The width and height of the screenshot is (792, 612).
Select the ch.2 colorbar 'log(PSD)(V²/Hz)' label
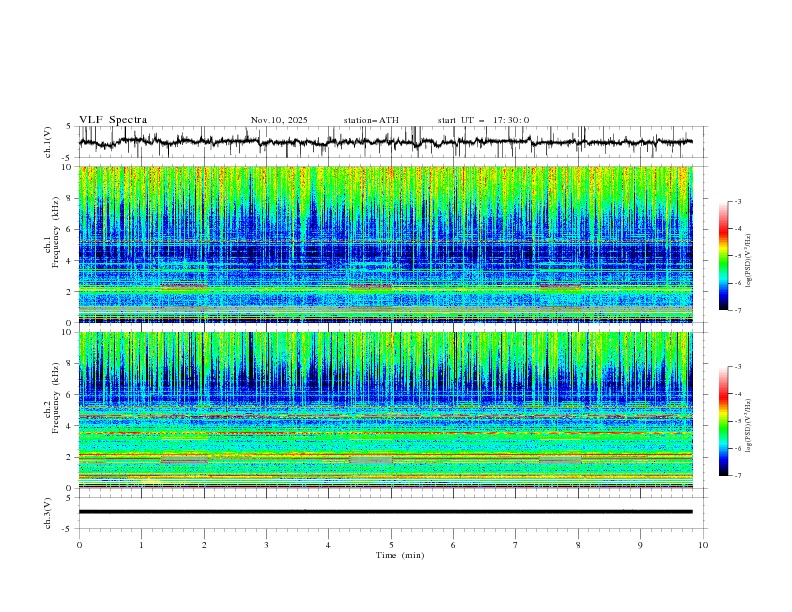tap(749, 426)
